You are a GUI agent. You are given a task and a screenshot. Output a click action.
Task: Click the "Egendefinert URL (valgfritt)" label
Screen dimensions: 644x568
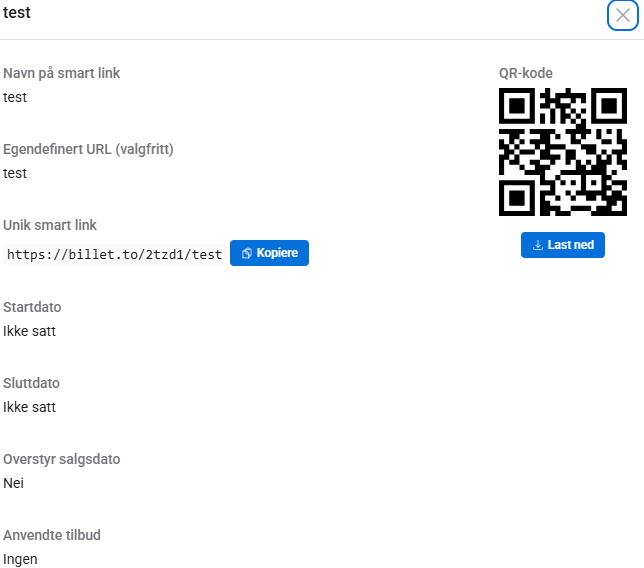pyautogui.click(x=88, y=149)
